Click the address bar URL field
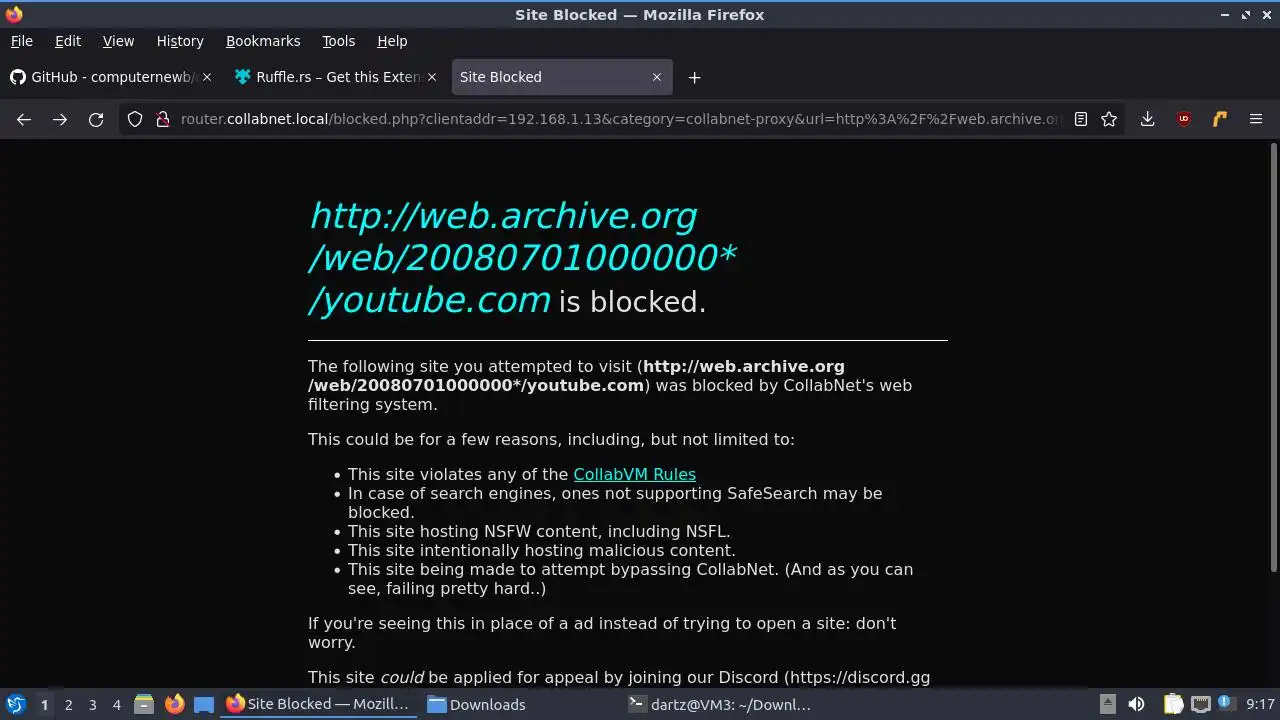This screenshot has height=720, width=1280. click(620, 119)
